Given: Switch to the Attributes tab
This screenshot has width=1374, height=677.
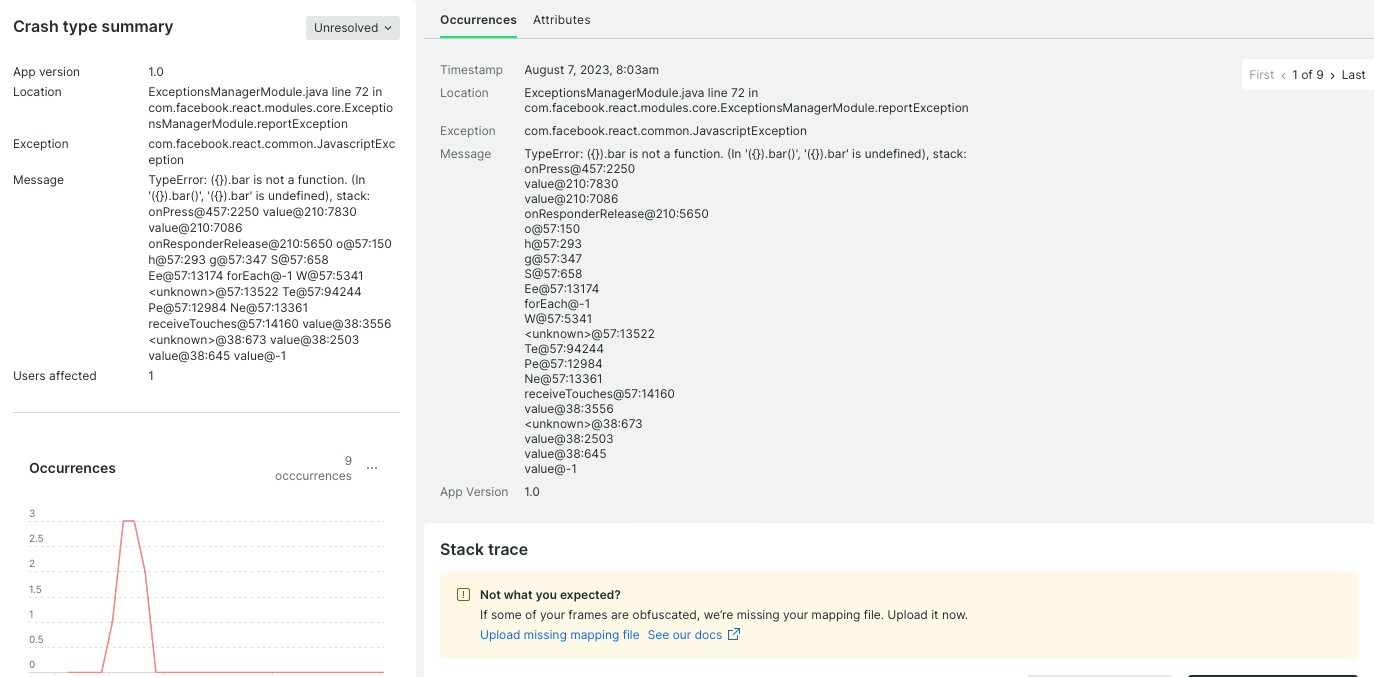Looking at the screenshot, I should coord(561,20).
